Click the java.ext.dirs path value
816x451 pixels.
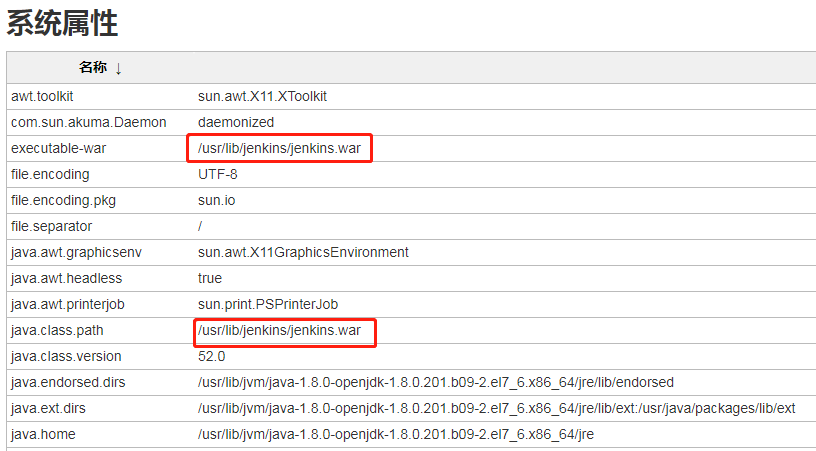496,408
